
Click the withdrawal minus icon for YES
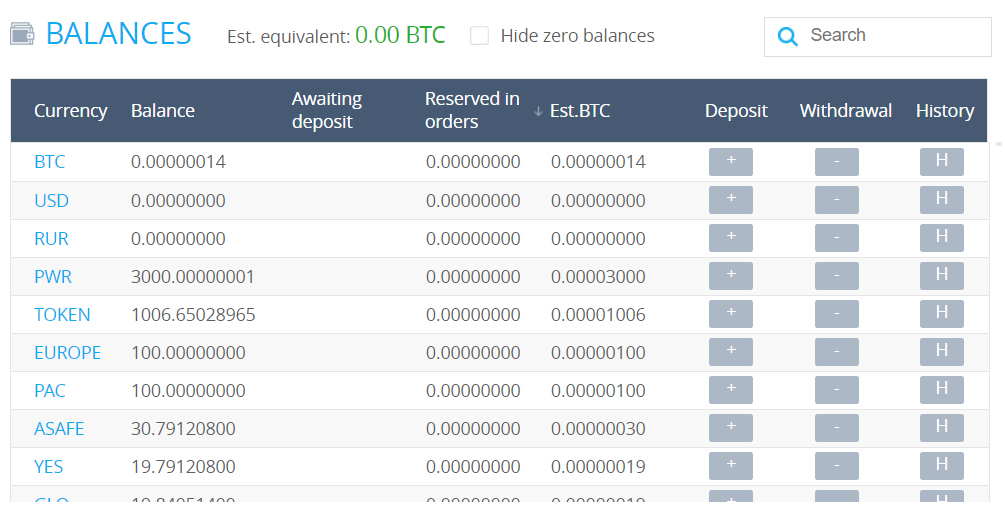[836, 466]
